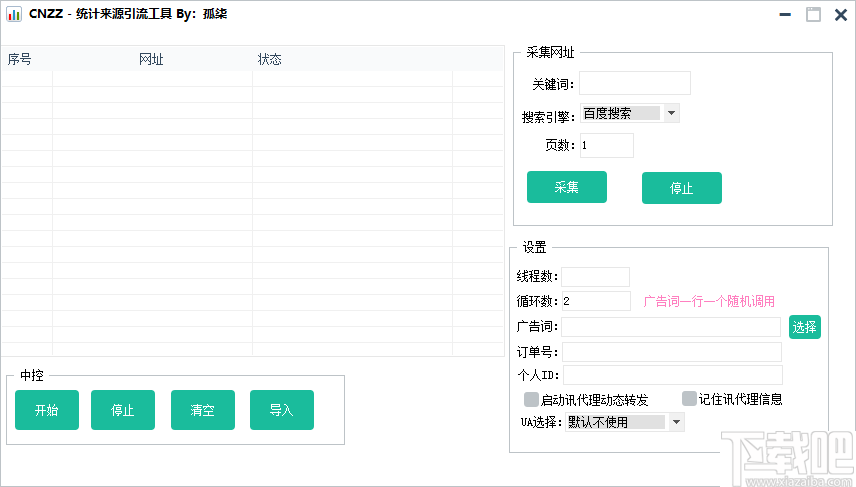The image size is (856, 487).
Task: Expand the UA选择 dropdown showing 默认不使用
Action: tap(625, 422)
